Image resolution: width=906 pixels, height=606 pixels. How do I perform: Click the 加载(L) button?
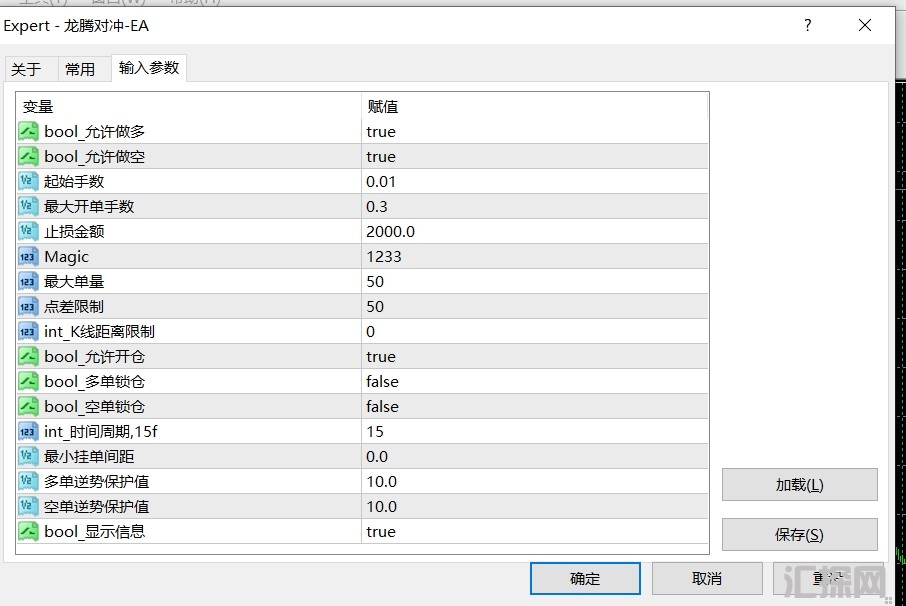pos(799,485)
